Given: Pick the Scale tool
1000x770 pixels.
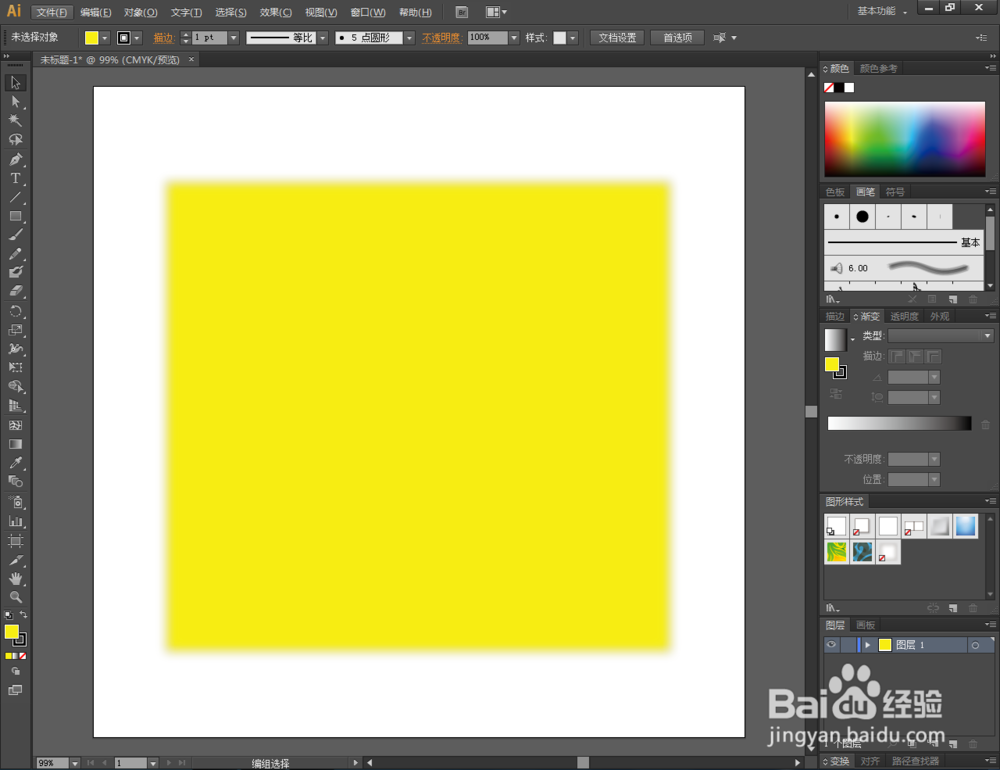Looking at the screenshot, I should [15, 330].
